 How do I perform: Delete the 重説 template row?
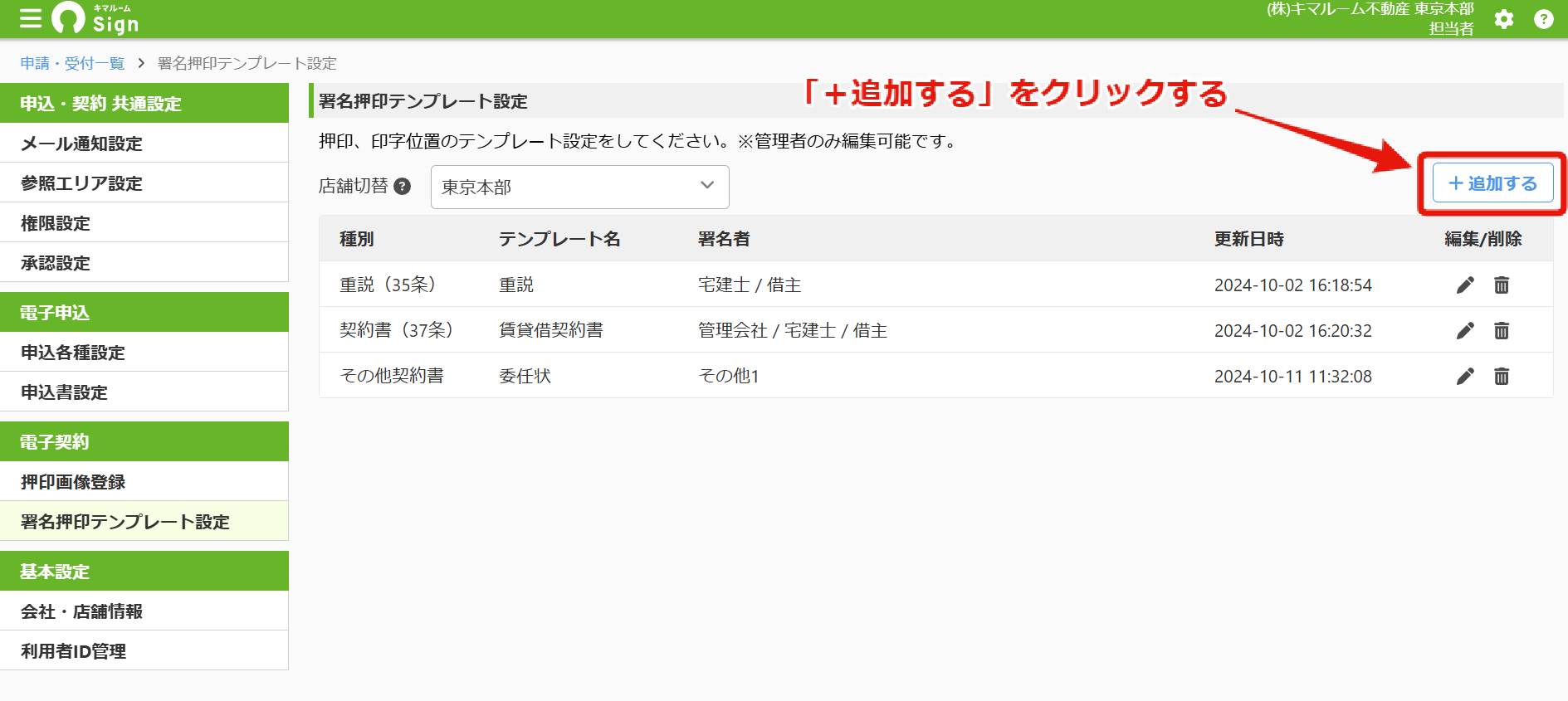point(1502,285)
